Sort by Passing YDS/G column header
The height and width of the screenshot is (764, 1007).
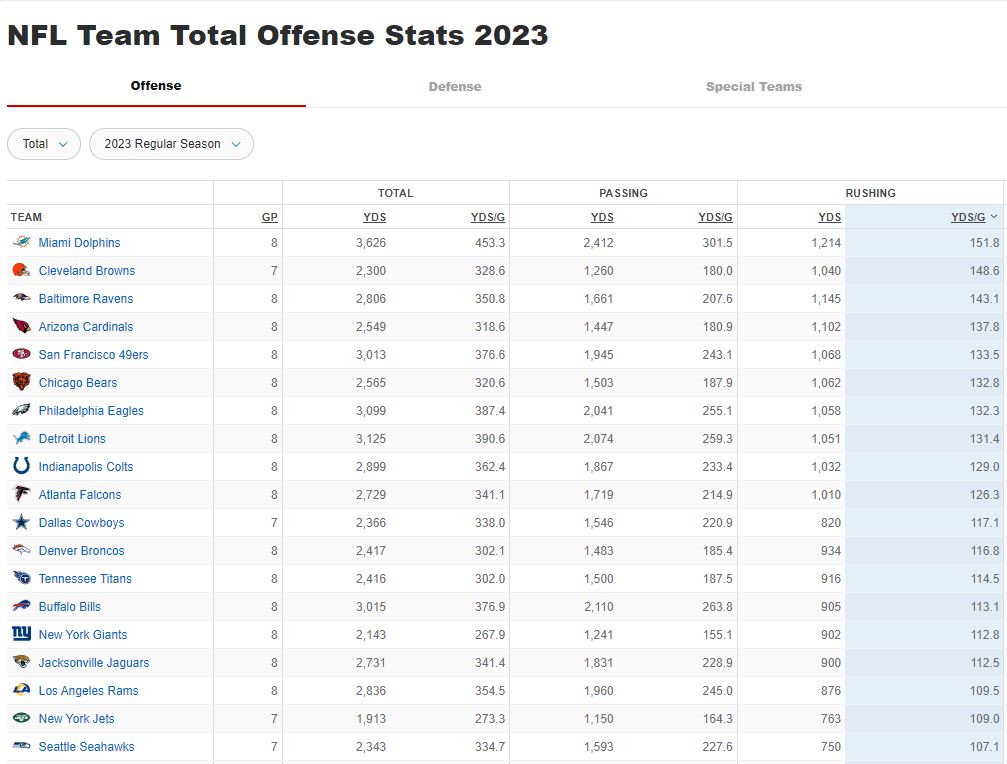point(715,217)
